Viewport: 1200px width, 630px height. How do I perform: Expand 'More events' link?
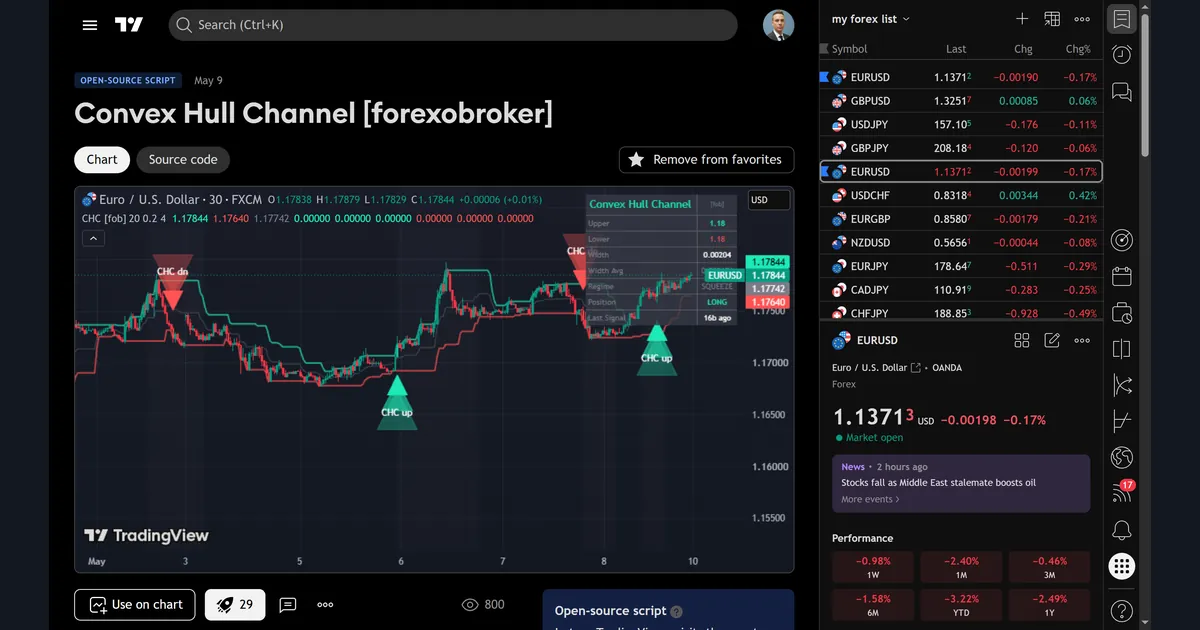(x=870, y=499)
